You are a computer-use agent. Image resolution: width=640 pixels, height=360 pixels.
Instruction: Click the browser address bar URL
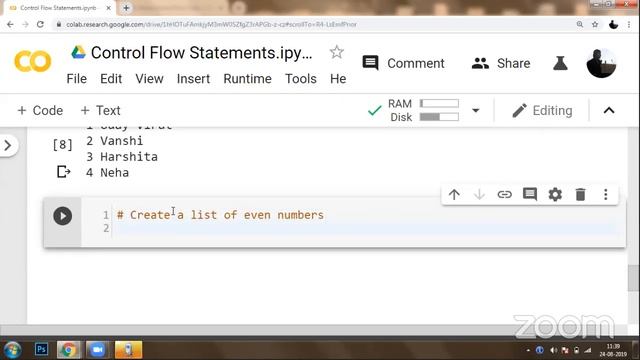211,24
